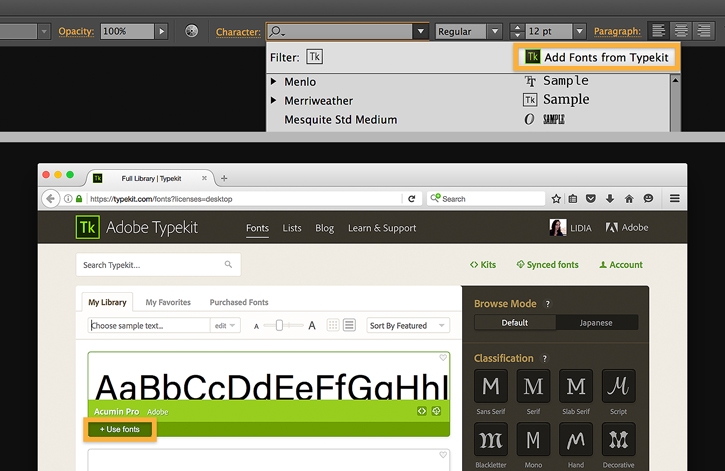The height and width of the screenshot is (471, 725).
Task: Expand the Merriweather font family
Action: (x=273, y=100)
